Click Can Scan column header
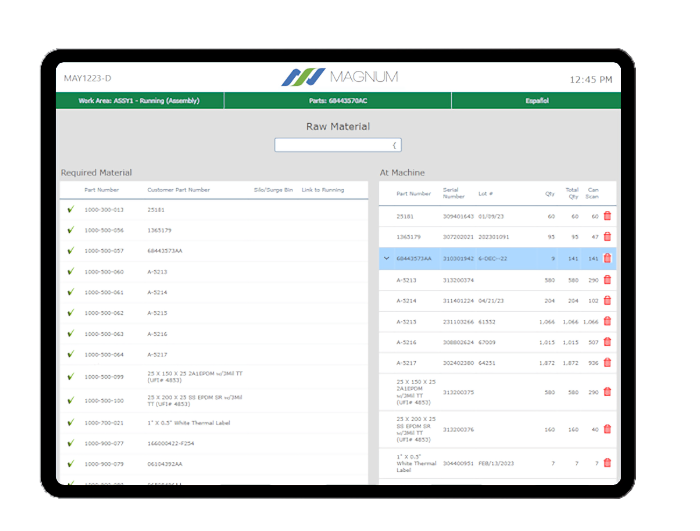The height and width of the screenshot is (531, 700). click(592, 193)
